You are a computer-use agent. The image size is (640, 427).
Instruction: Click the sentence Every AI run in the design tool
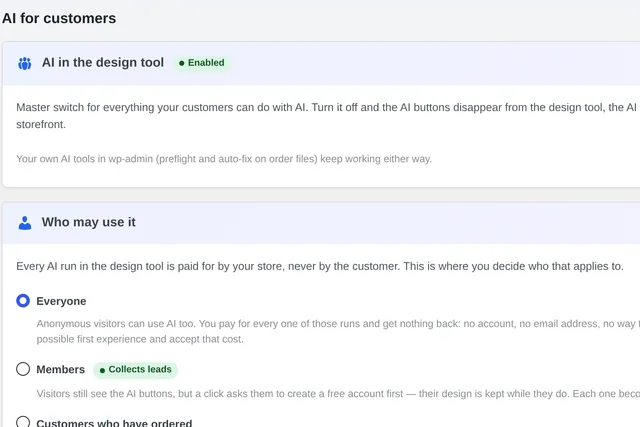click(x=320, y=267)
